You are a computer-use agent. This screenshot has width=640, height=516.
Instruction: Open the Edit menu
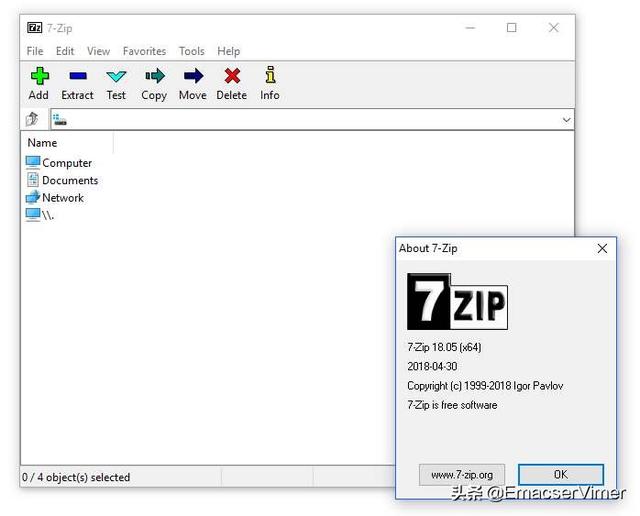[65, 51]
